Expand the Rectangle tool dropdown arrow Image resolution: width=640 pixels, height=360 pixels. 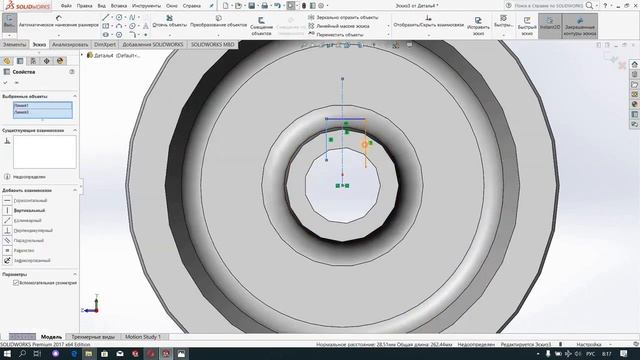tap(112, 26)
